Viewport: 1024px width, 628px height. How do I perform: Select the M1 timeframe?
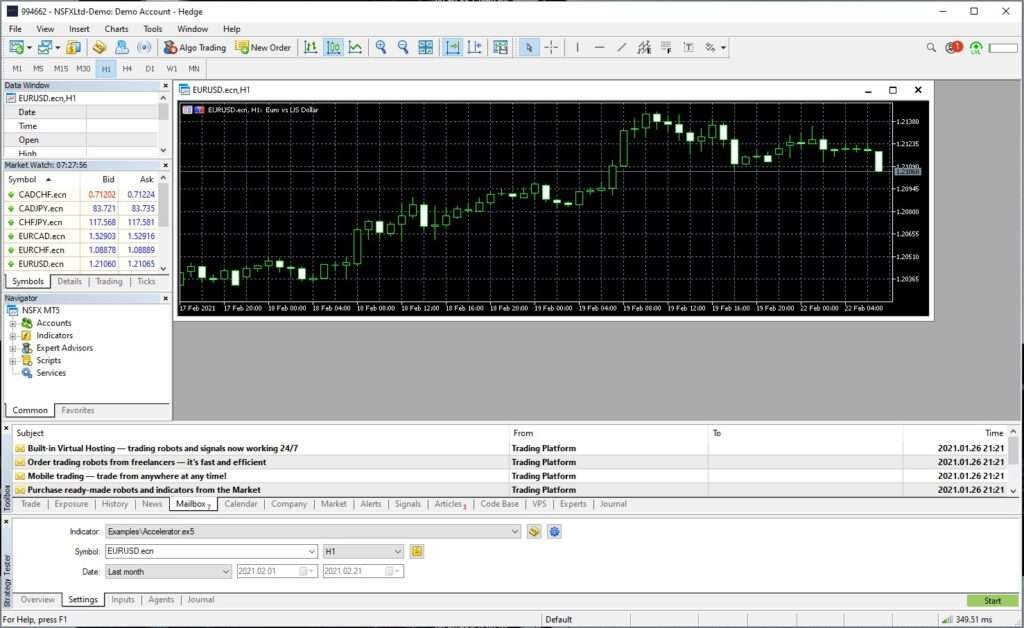point(17,69)
